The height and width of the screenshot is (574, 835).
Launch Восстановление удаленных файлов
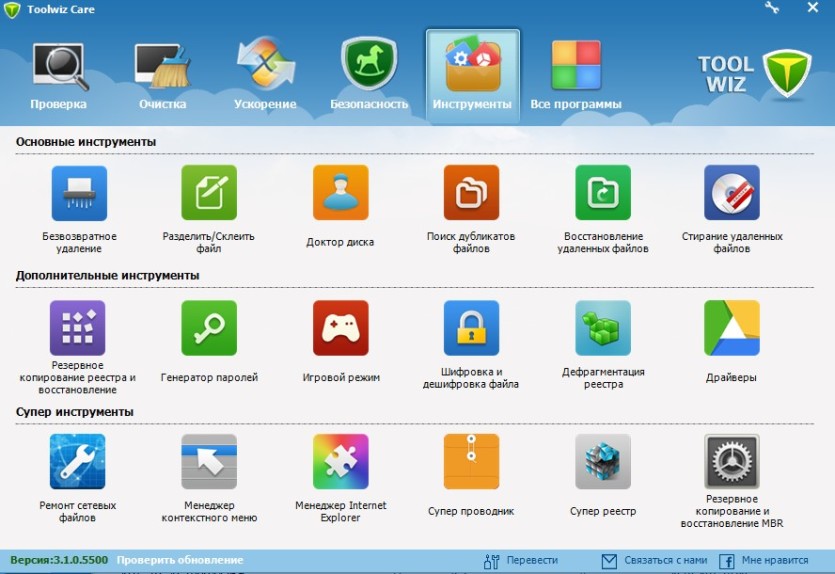pyautogui.click(x=603, y=193)
